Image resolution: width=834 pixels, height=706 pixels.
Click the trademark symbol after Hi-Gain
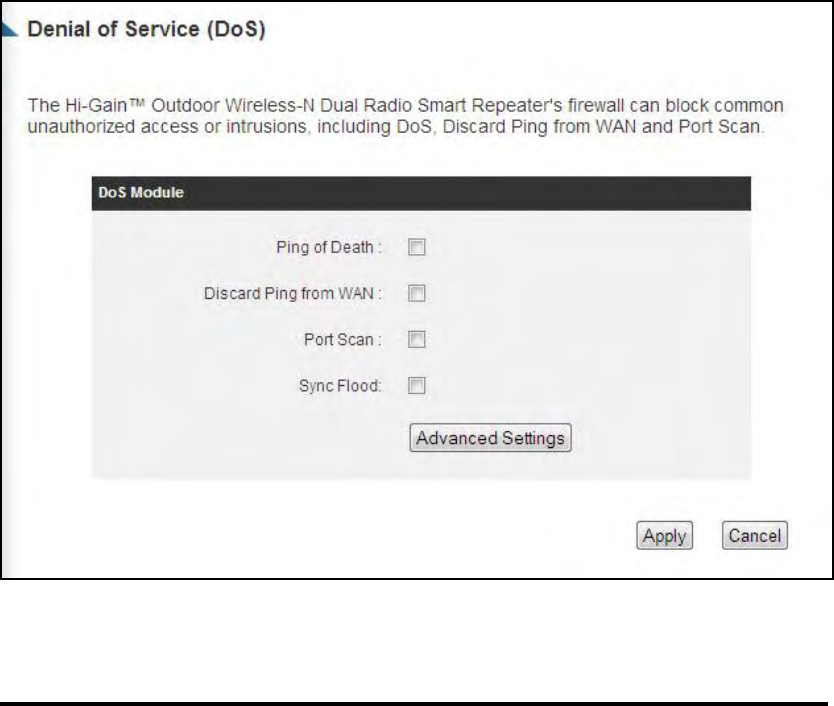[137, 102]
